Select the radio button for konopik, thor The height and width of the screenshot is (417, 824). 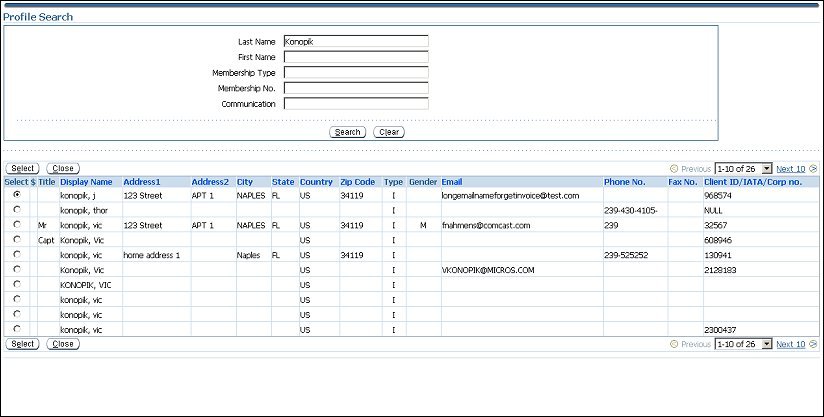click(17, 210)
